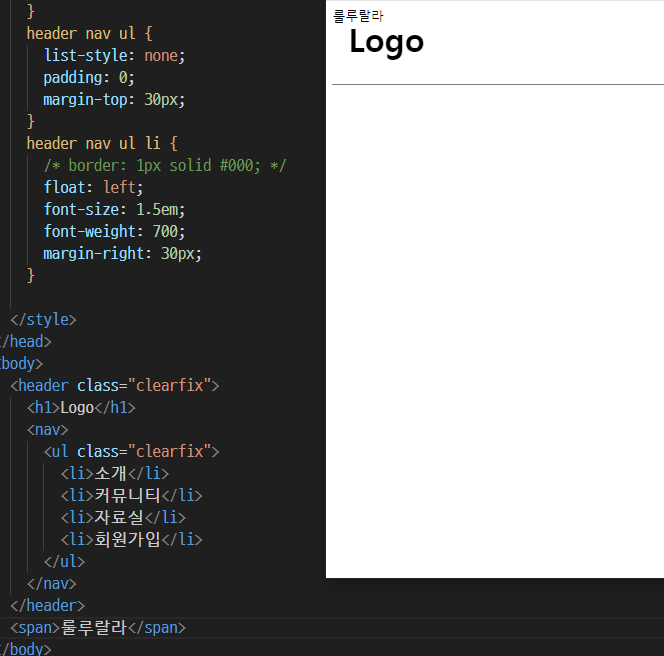Click the closing </style> tag

pyautogui.click(x=43, y=319)
